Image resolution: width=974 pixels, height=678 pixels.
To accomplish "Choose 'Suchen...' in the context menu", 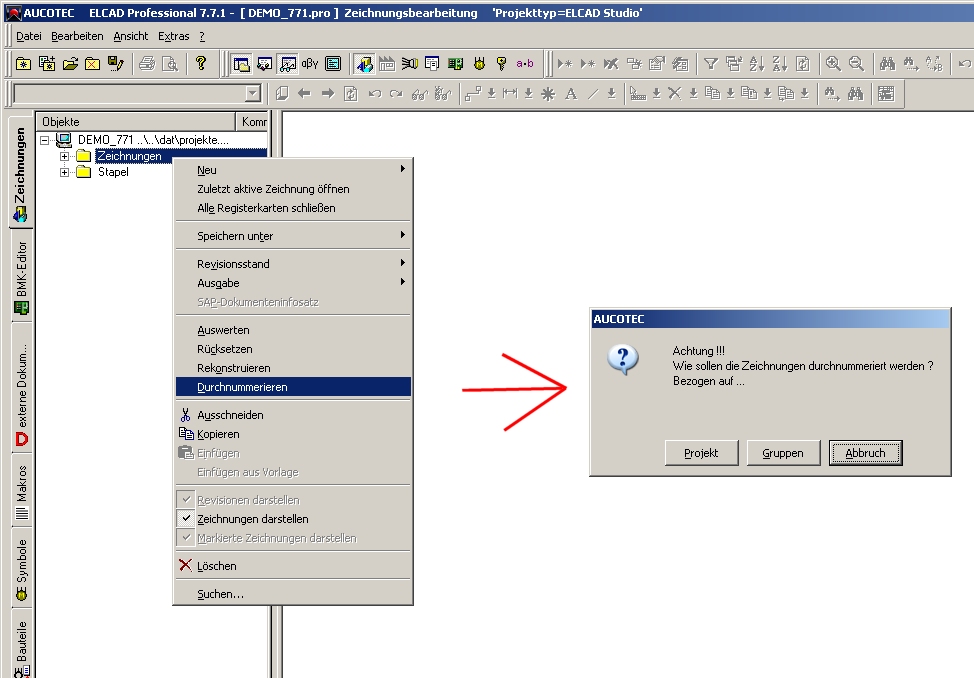I will click(x=293, y=594).
